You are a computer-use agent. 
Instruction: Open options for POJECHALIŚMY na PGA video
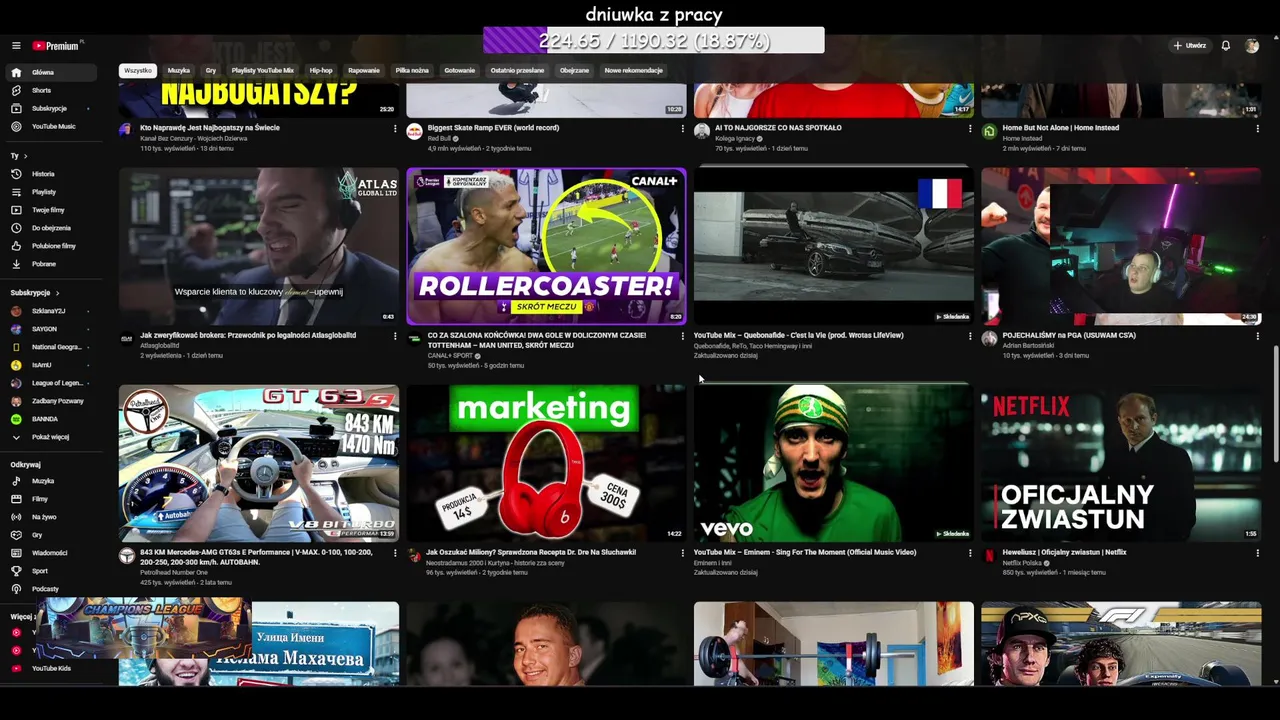pos(1258,336)
